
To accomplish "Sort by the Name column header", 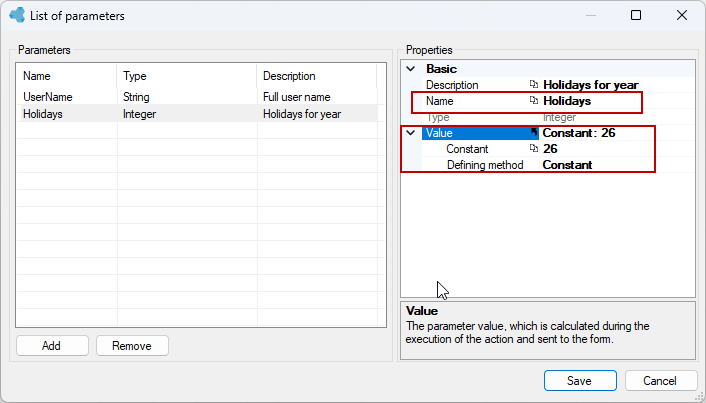I will (x=66, y=76).
